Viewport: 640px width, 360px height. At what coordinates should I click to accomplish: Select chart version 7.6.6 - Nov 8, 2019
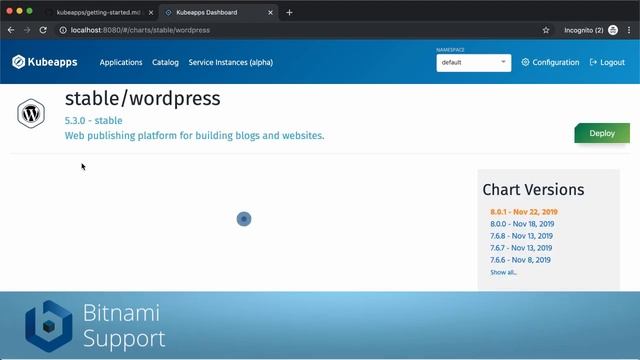click(520, 260)
